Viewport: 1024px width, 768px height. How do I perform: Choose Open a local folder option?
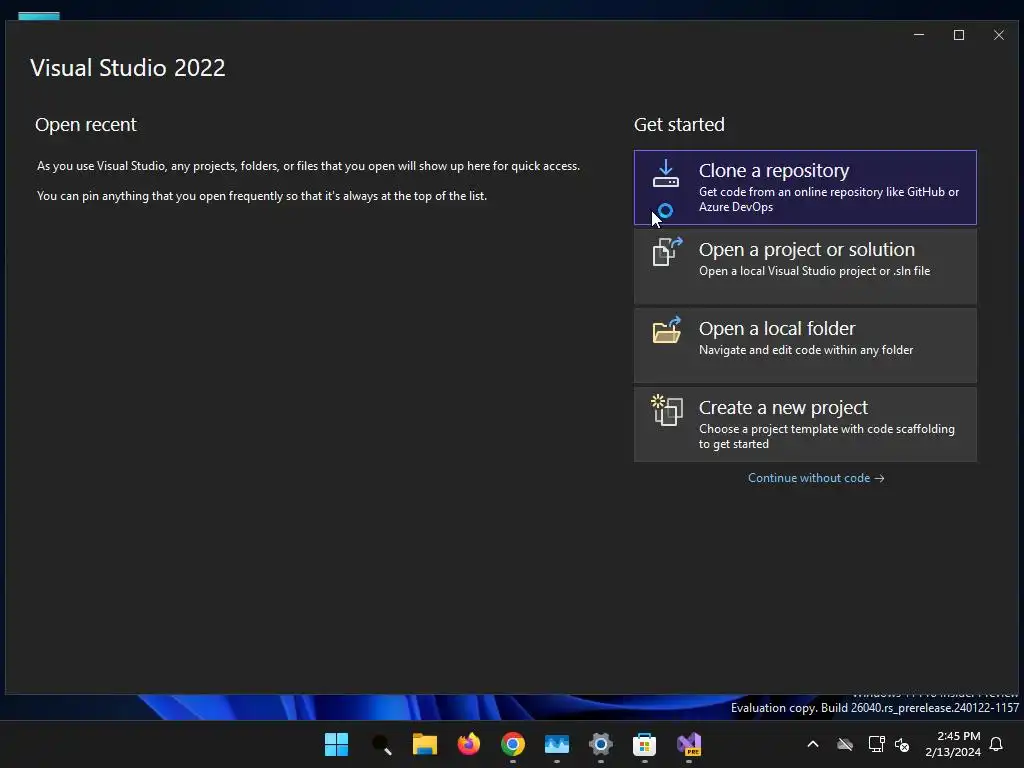click(805, 345)
